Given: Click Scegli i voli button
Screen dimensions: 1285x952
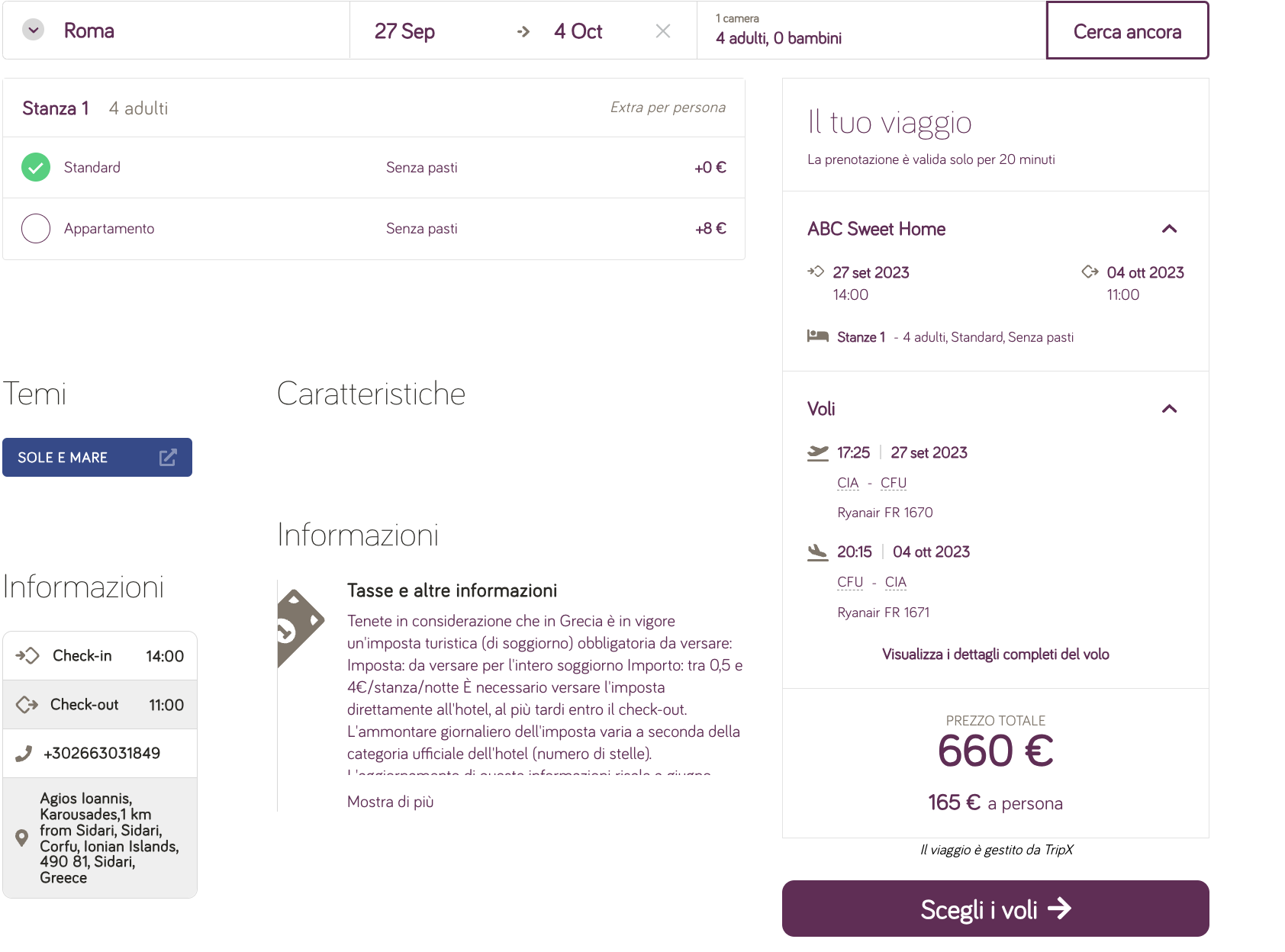Looking at the screenshot, I should (995, 909).
